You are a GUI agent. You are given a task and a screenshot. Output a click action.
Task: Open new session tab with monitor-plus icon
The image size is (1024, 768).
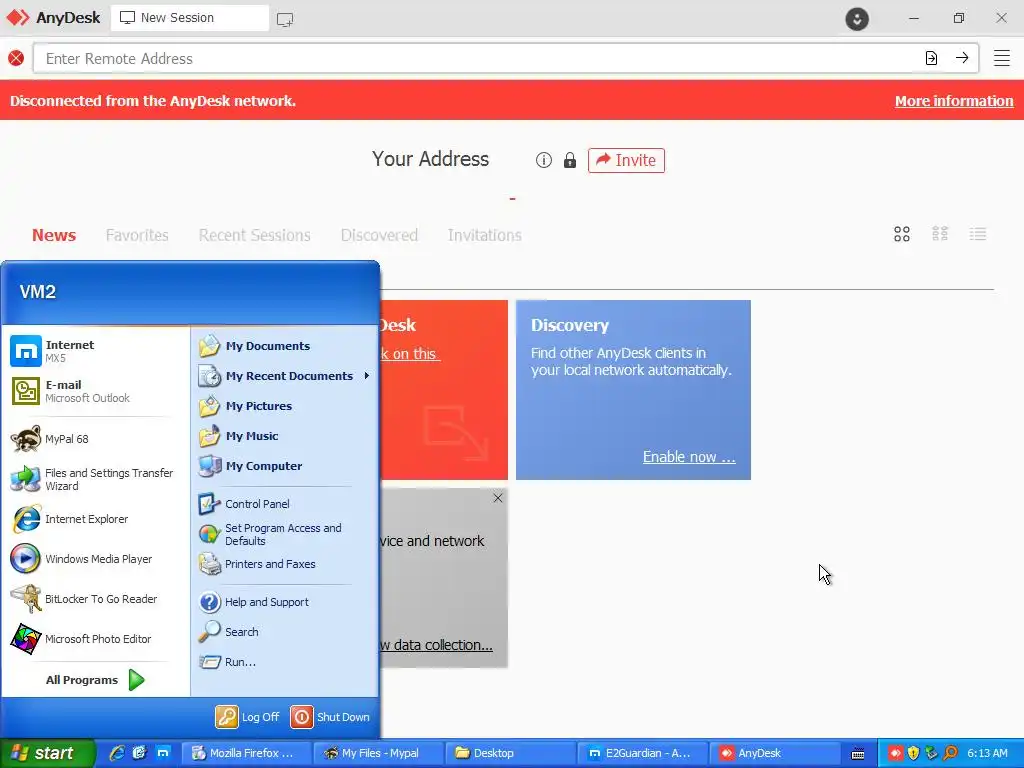coord(285,19)
